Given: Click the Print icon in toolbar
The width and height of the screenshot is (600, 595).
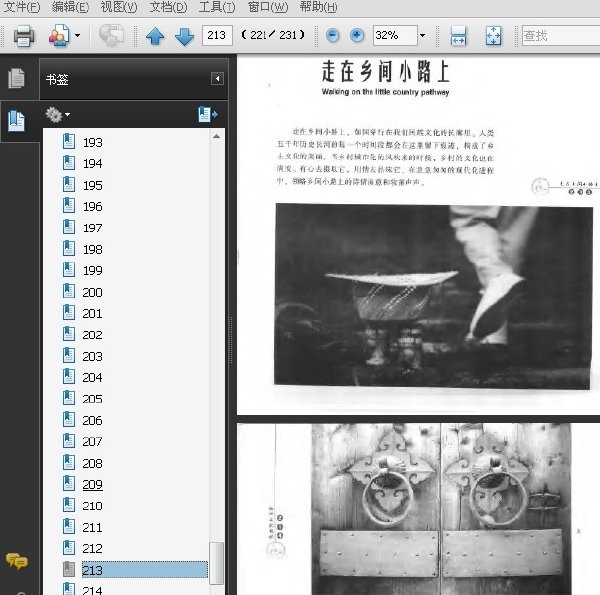Looking at the screenshot, I should click(24, 36).
